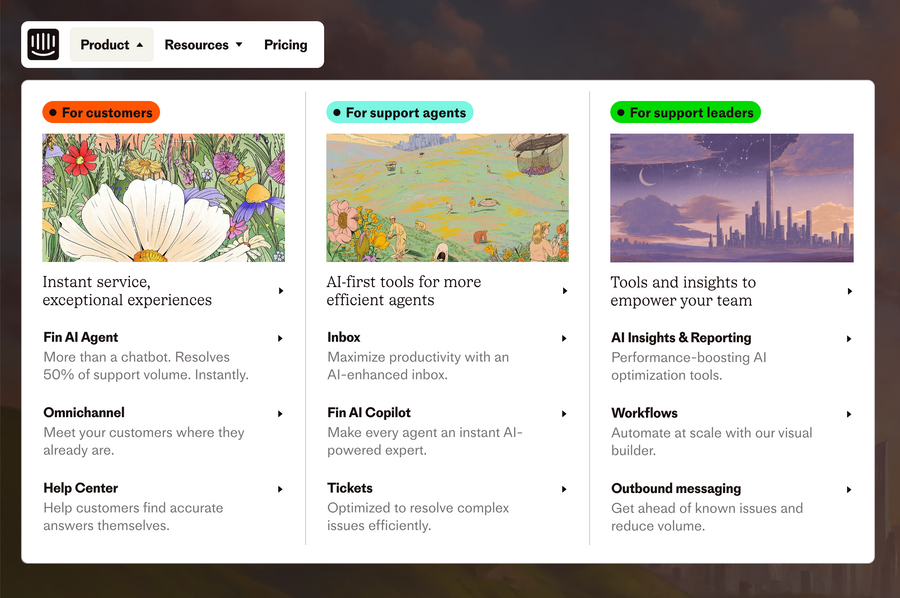
Task: Open the Omnichannel link
Action: [83, 413]
